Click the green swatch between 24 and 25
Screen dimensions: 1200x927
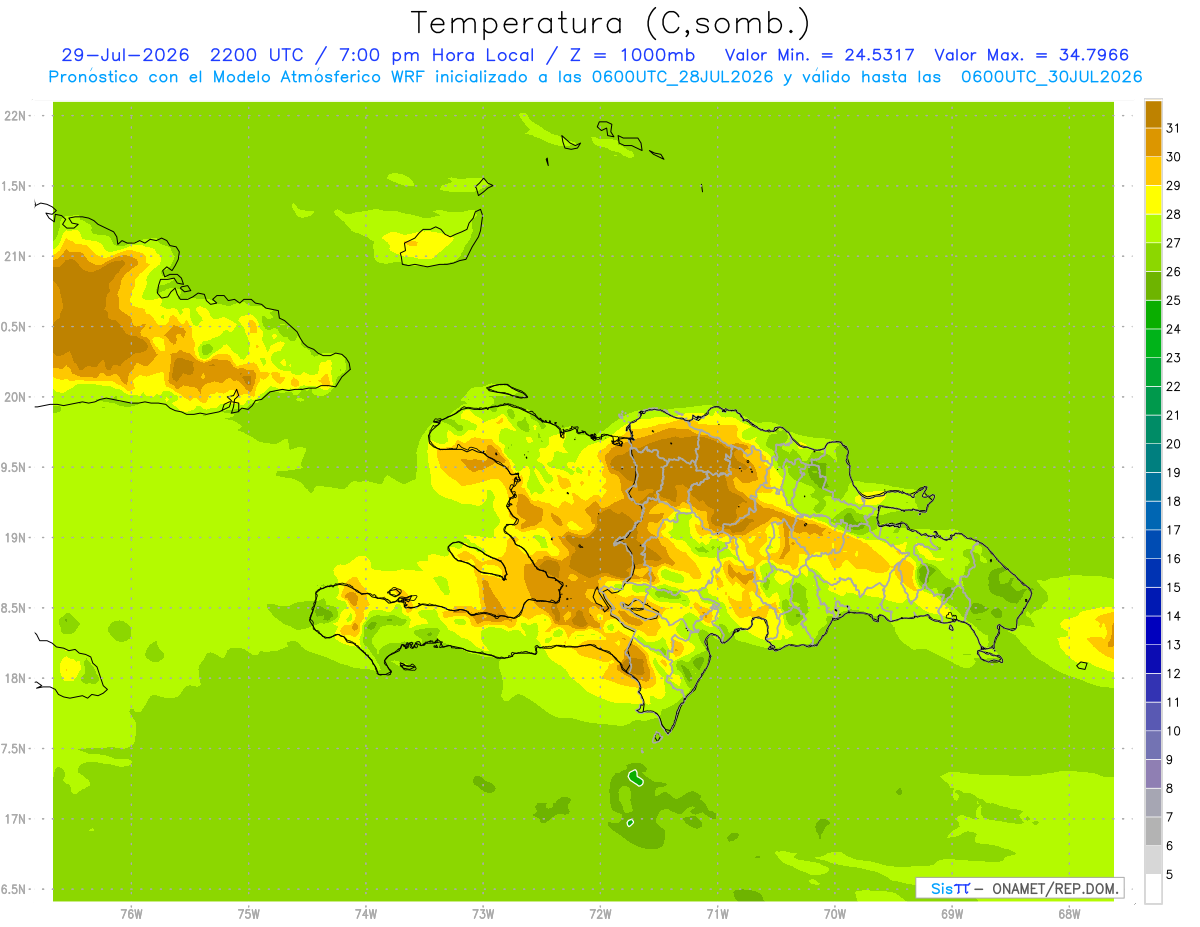[x=1153, y=314]
